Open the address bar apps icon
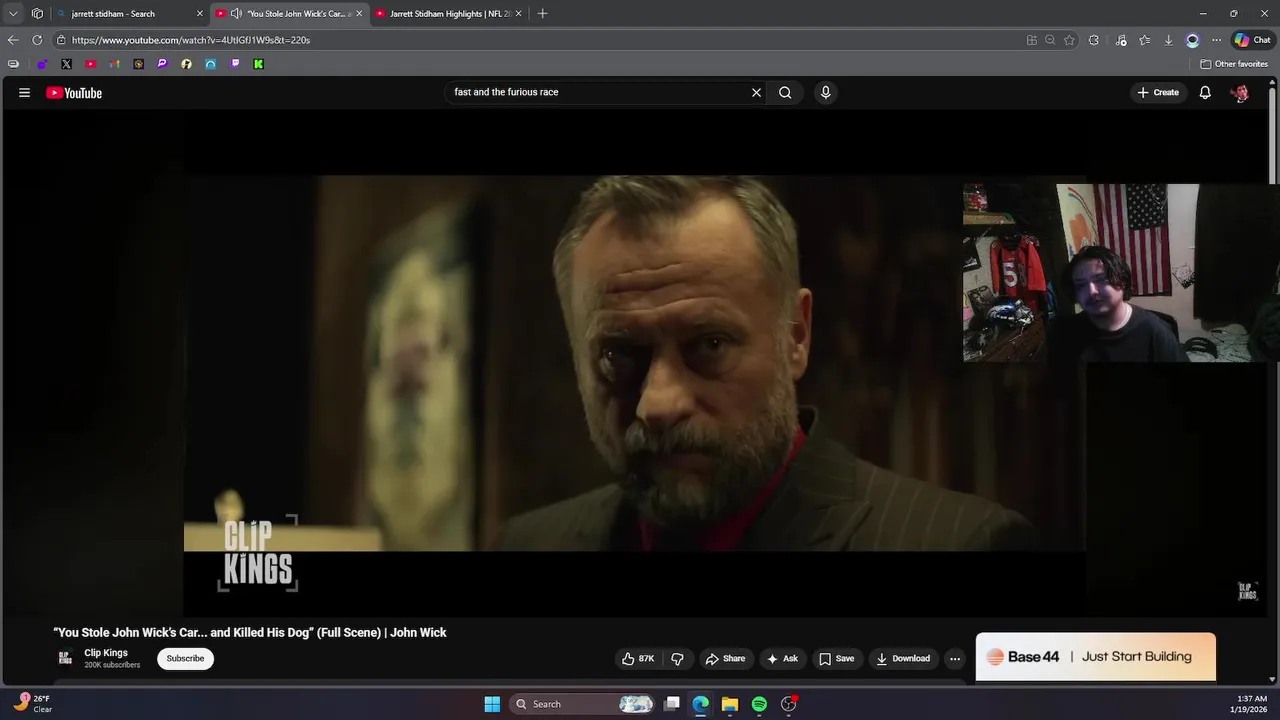This screenshot has height=720, width=1280. click(x=1031, y=40)
